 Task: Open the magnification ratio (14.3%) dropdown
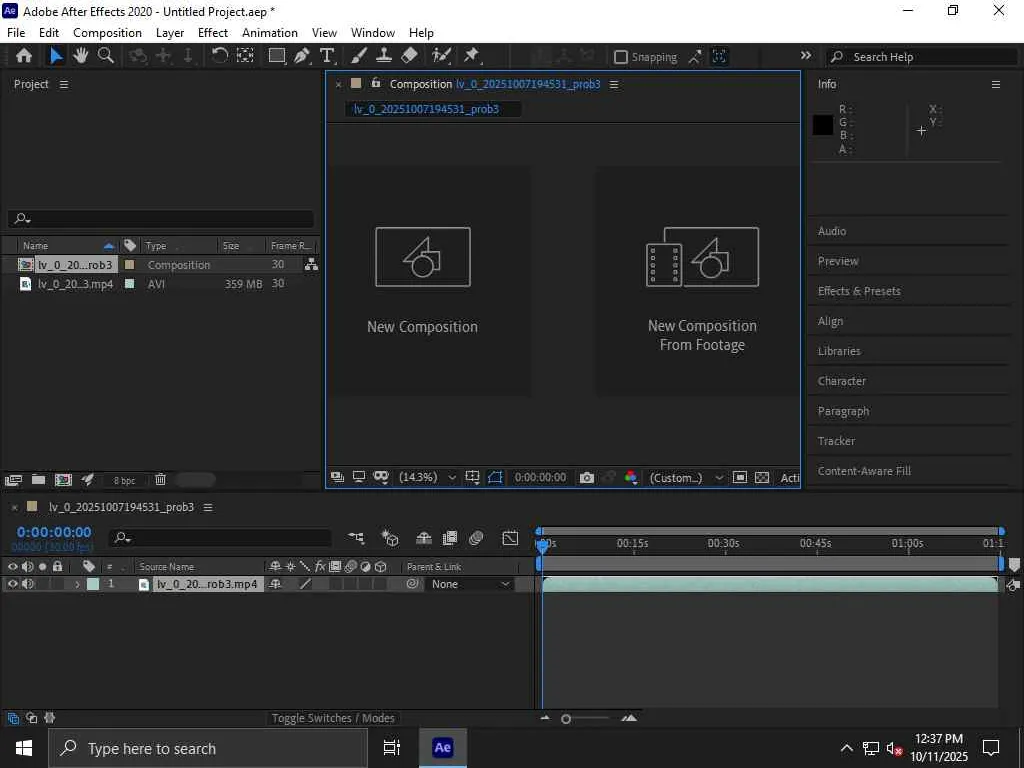coord(428,478)
